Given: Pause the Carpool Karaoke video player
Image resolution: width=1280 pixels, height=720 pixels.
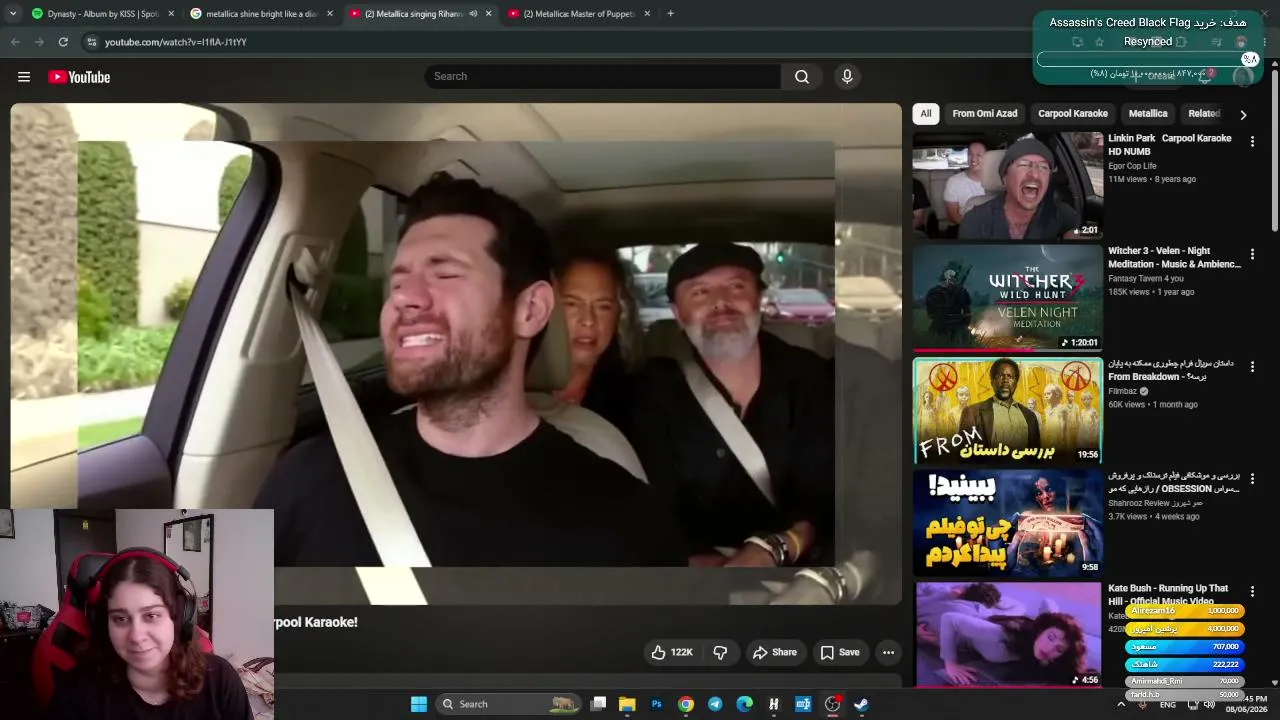Looking at the screenshot, I should coord(456,353).
